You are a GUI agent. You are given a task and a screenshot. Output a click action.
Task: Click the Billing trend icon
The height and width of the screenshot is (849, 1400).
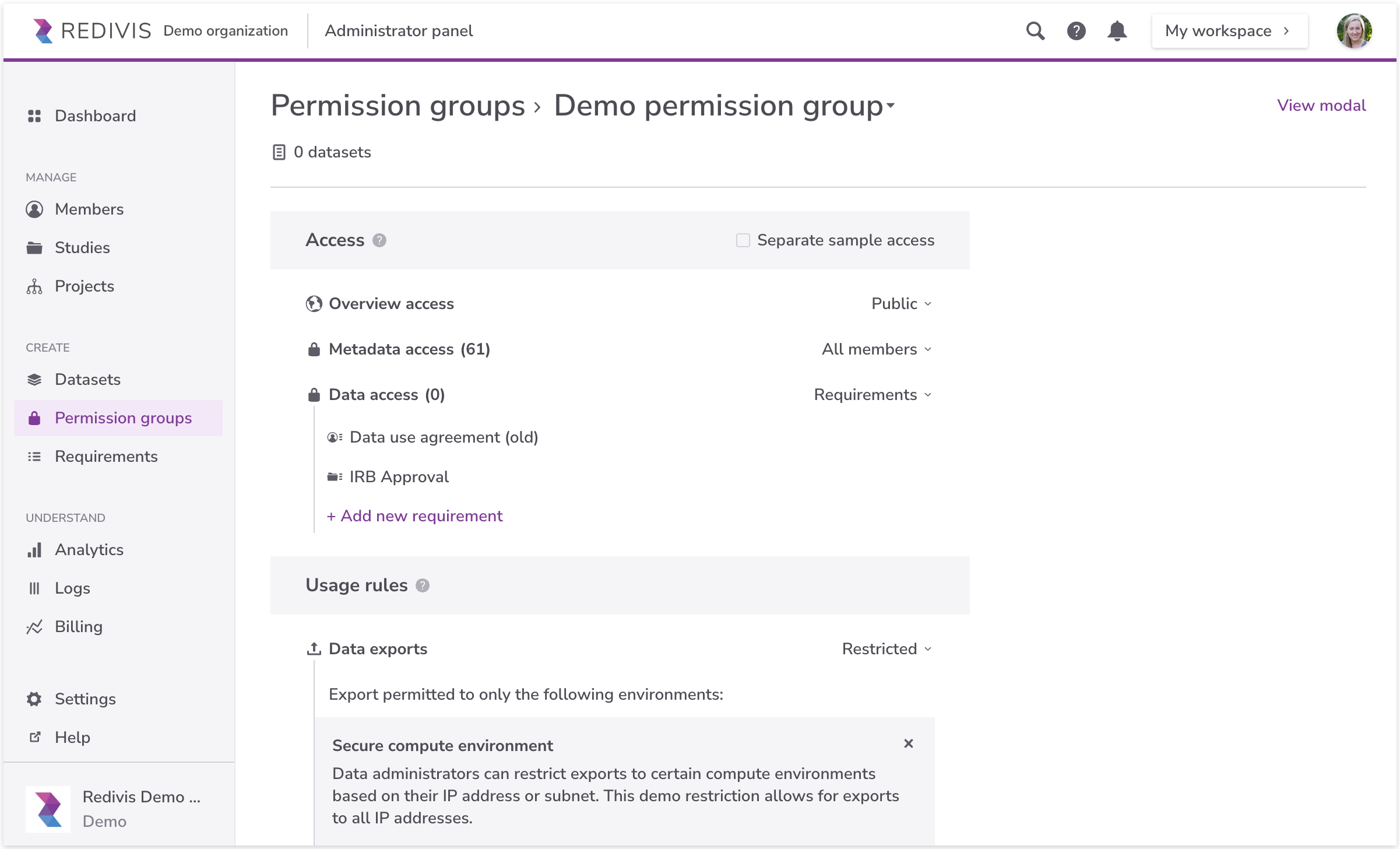(x=34, y=627)
